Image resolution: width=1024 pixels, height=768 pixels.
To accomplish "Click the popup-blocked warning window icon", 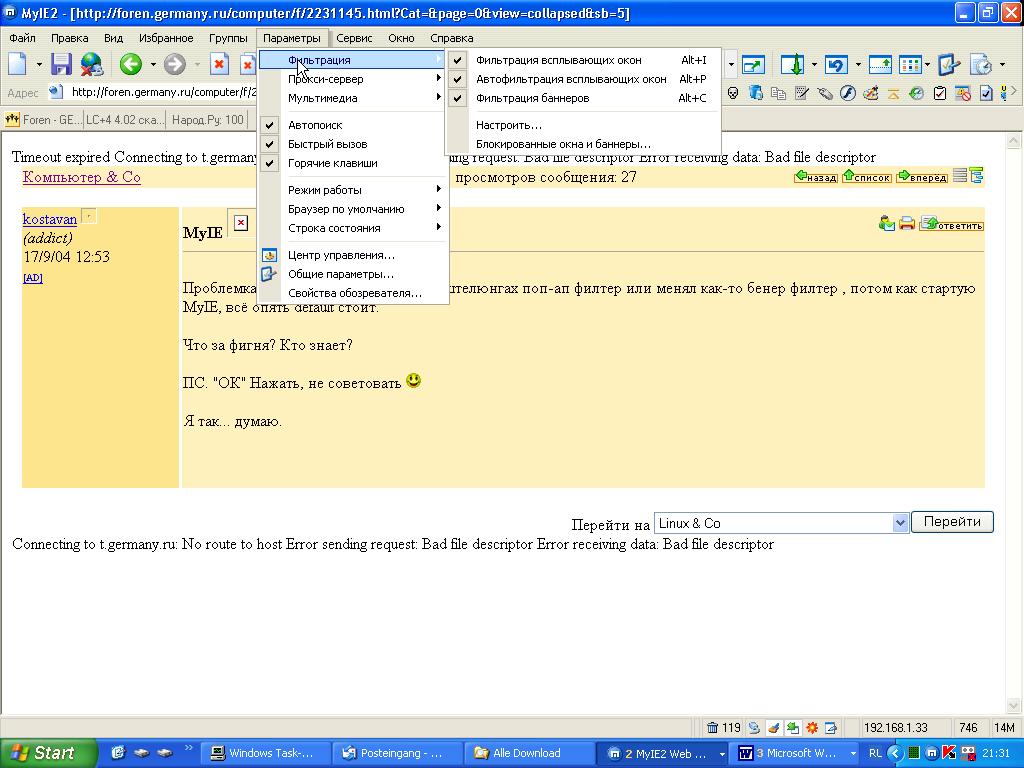I will [x=963, y=93].
